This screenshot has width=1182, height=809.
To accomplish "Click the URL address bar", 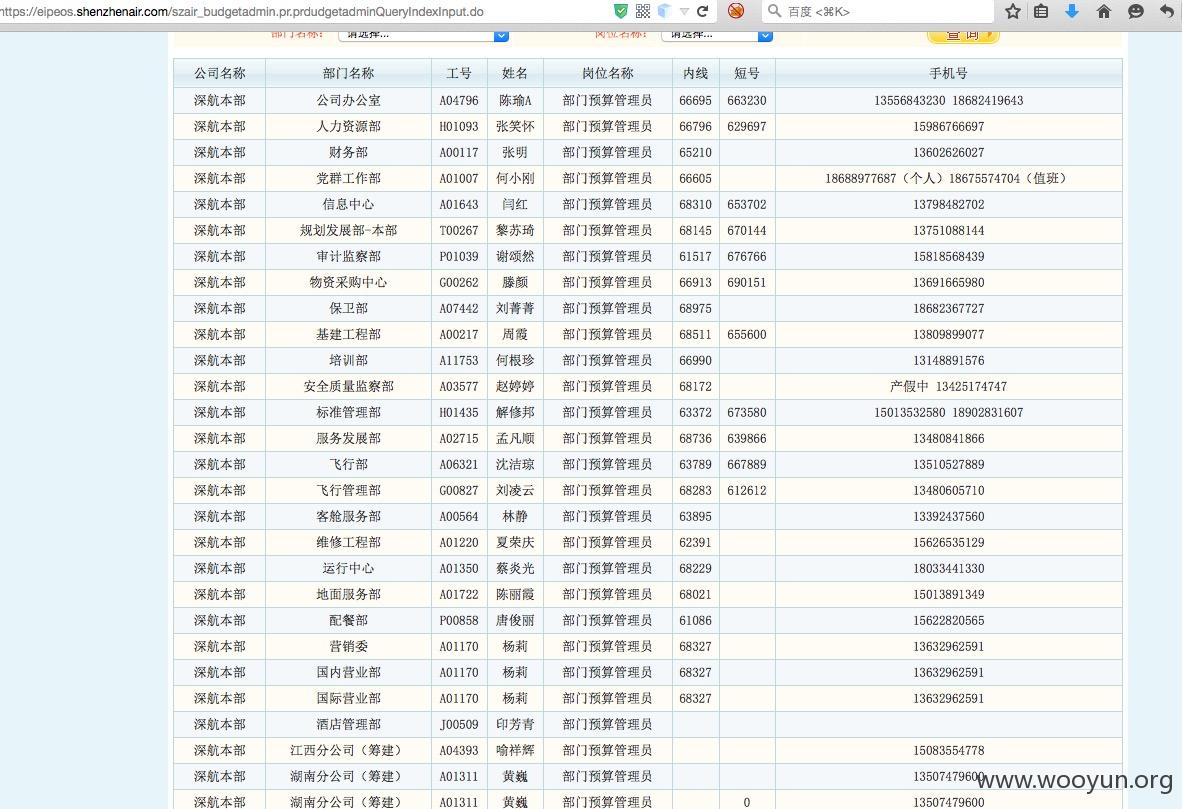I will coord(302,11).
